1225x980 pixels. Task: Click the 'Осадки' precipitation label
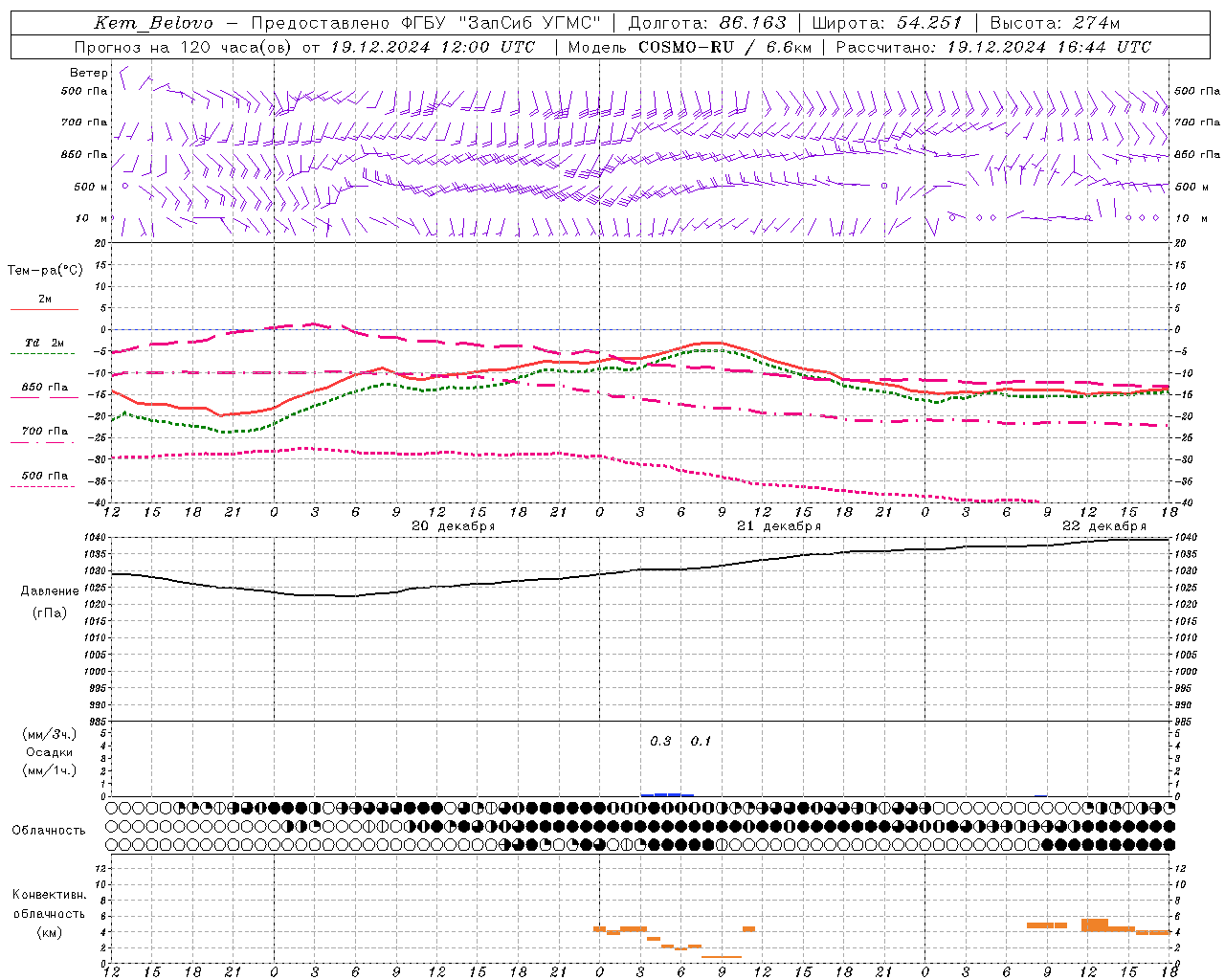point(50,752)
